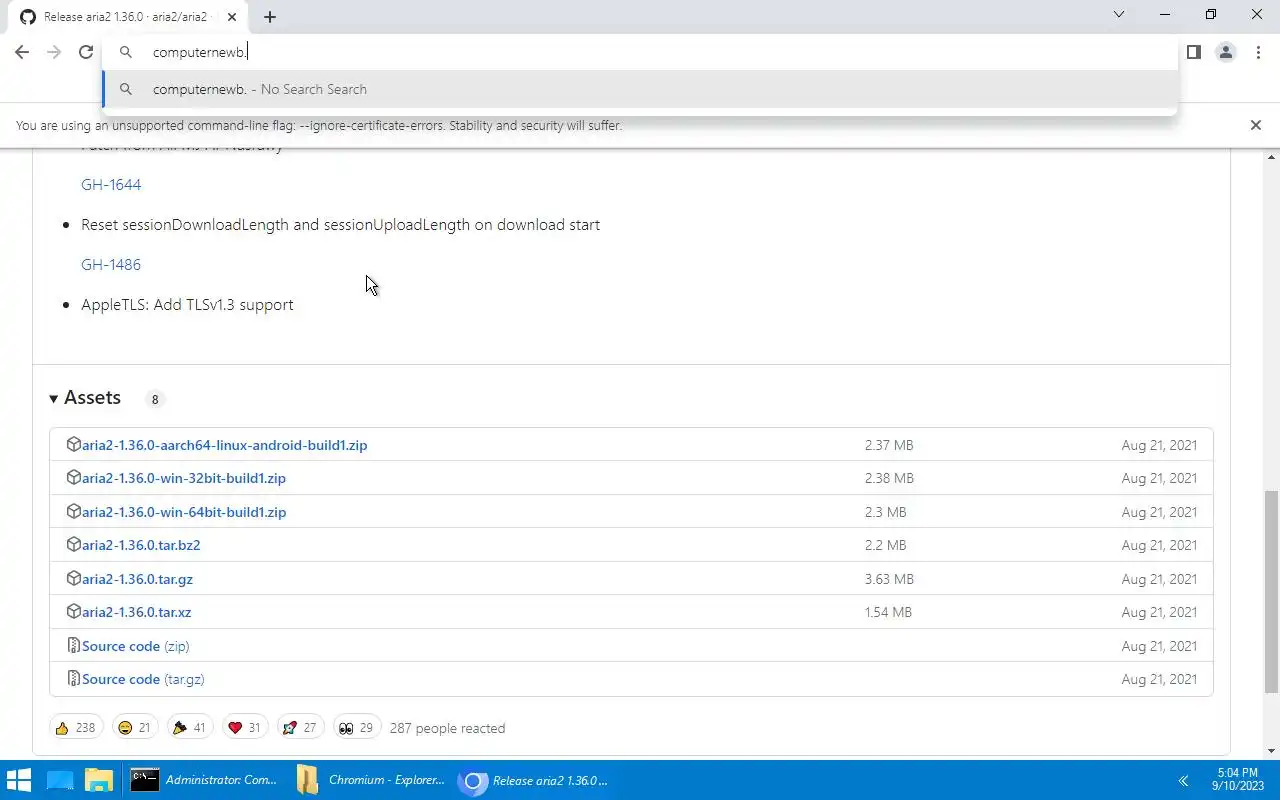The height and width of the screenshot is (800, 1280).
Task: Open the desktop icon in the taskbar
Action: pos(60,780)
